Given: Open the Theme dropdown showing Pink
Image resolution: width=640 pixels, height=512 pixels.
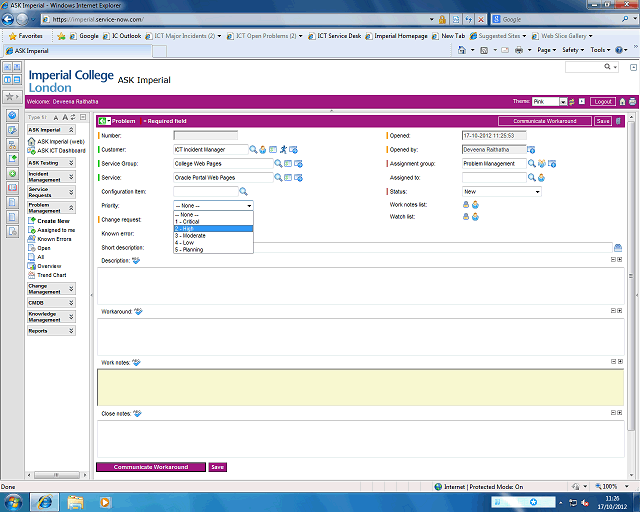Looking at the screenshot, I should click(x=563, y=102).
